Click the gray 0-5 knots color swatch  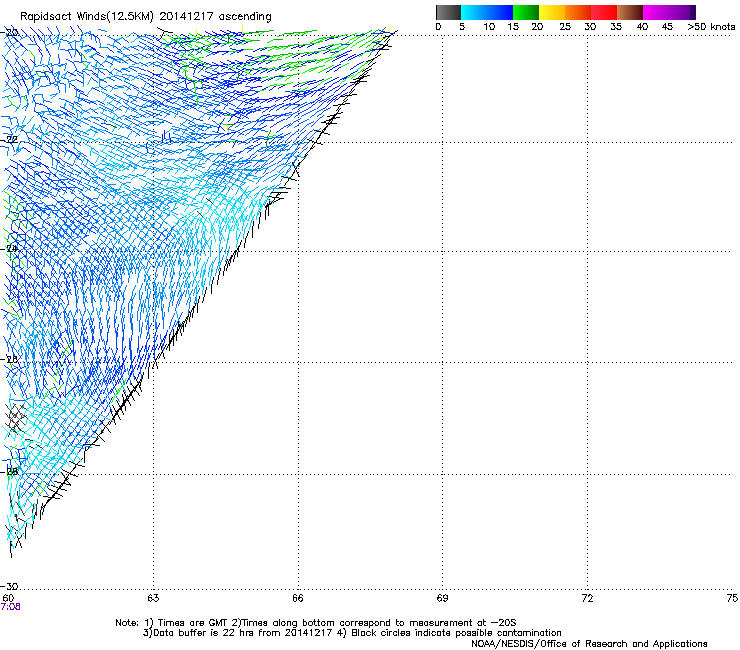[x=448, y=12]
